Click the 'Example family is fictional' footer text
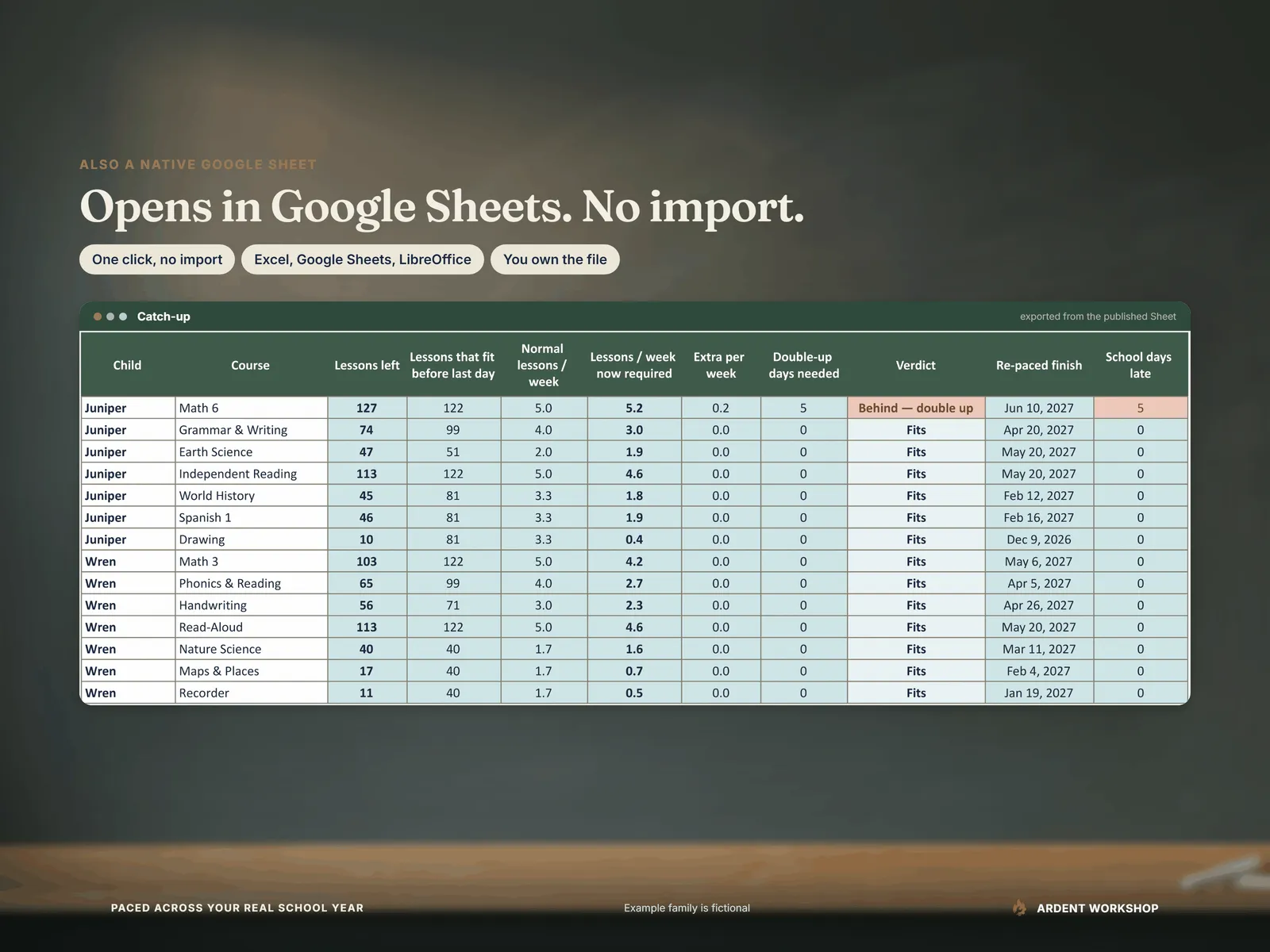The width and height of the screenshot is (1270, 952). coord(687,908)
